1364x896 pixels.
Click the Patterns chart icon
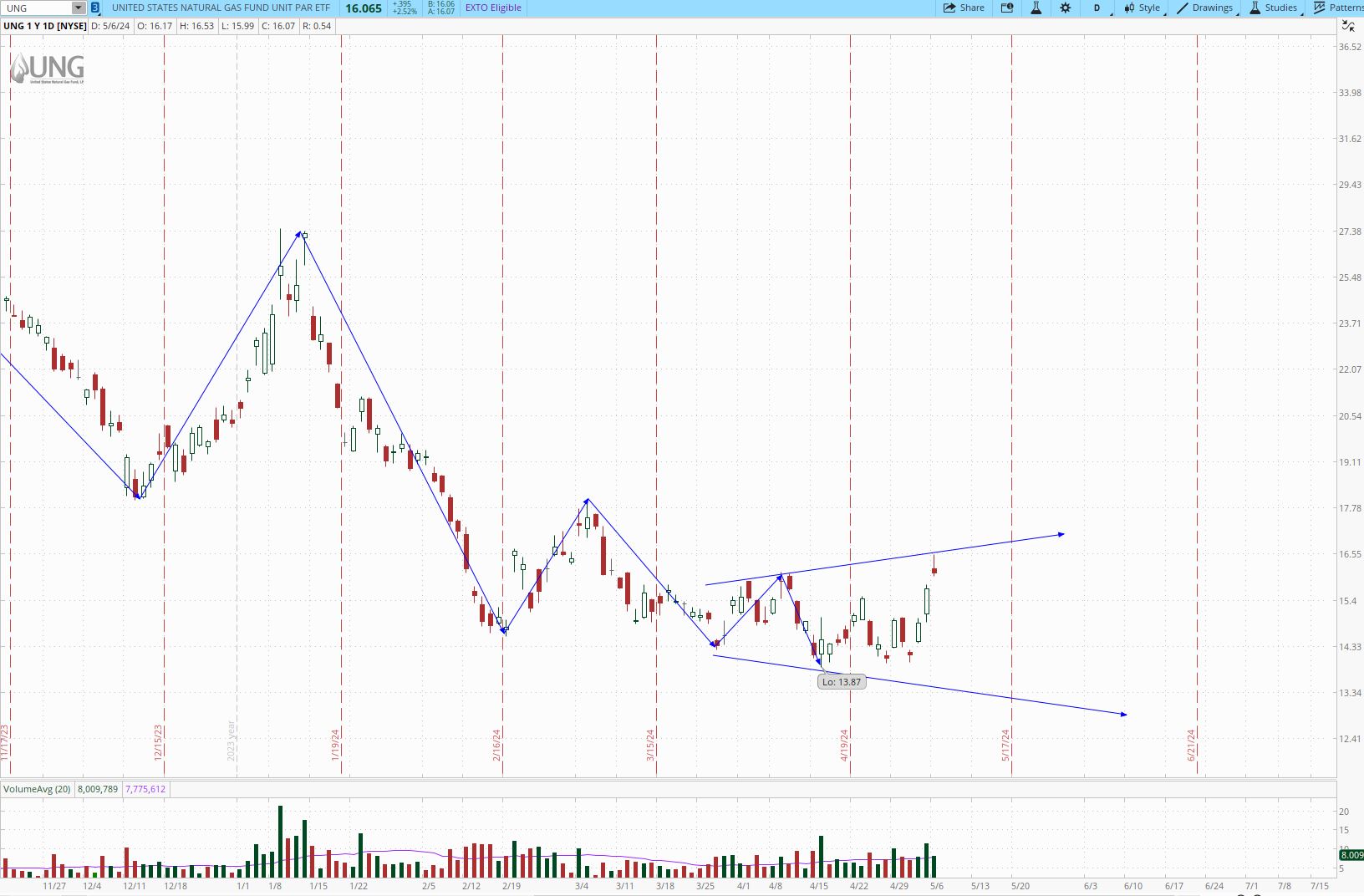point(1338,8)
